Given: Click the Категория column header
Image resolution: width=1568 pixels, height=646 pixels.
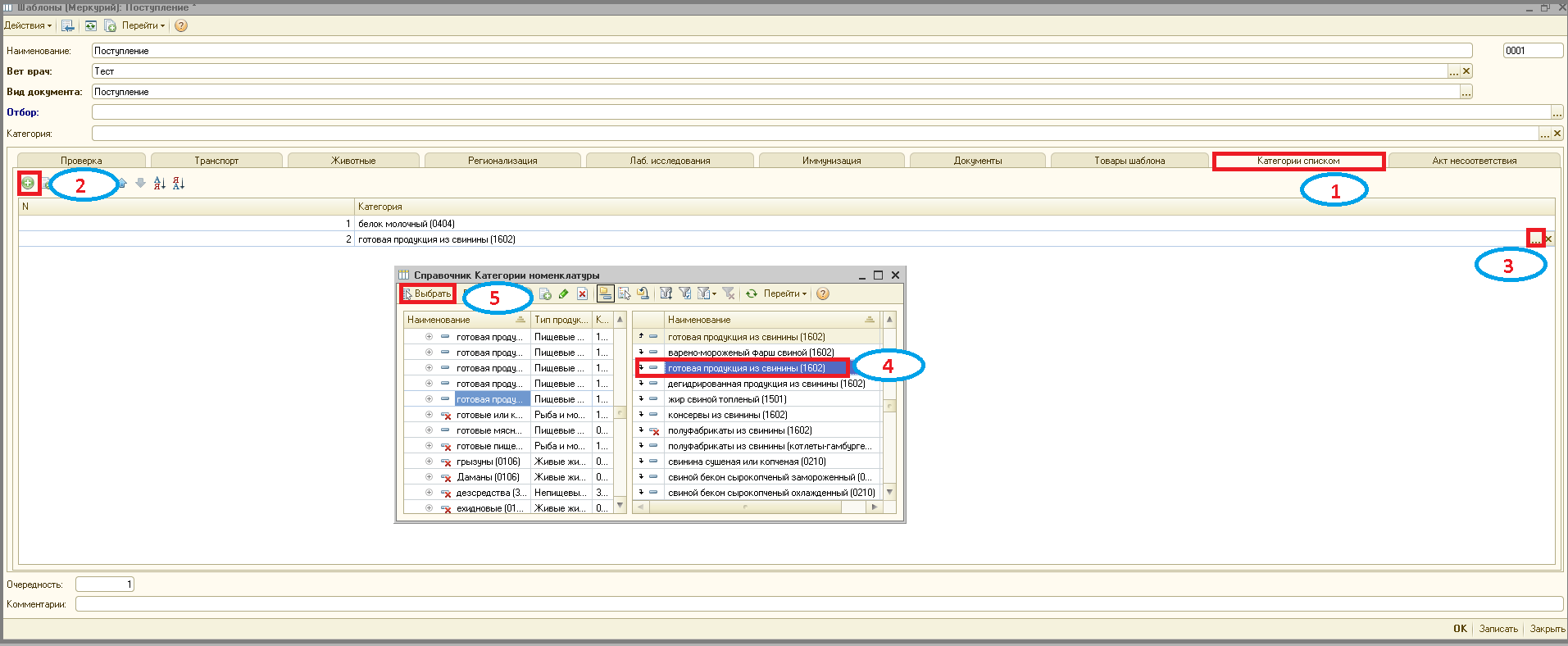Looking at the screenshot, I should pyautogui.click(x=954, y=207).
